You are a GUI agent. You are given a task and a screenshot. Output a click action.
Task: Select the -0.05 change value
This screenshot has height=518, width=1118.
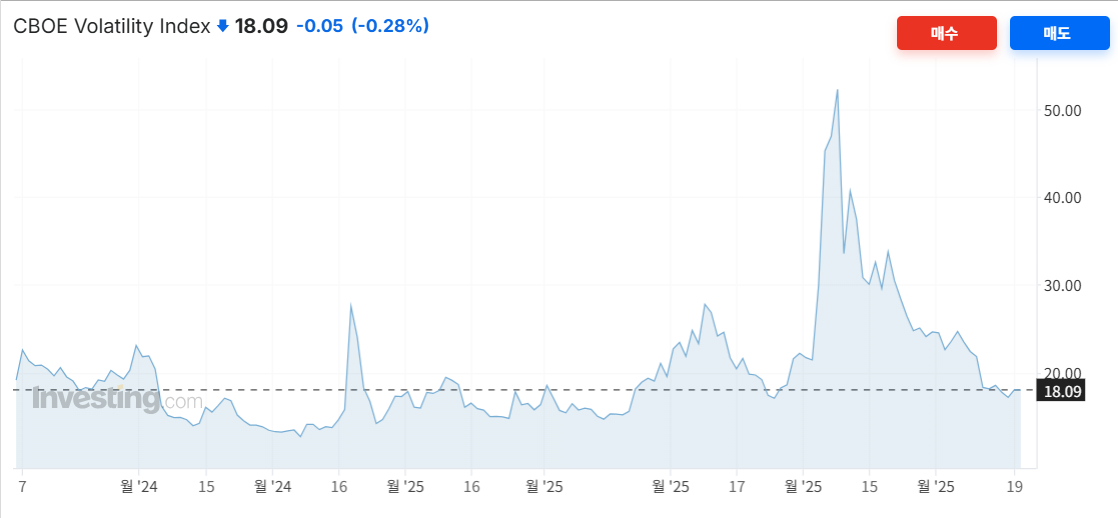tap(319, 26)
